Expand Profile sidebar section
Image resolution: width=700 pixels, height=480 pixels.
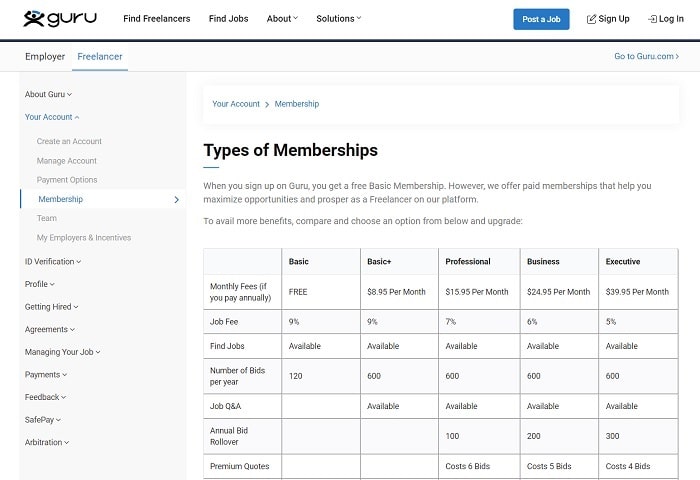(39, 284)
